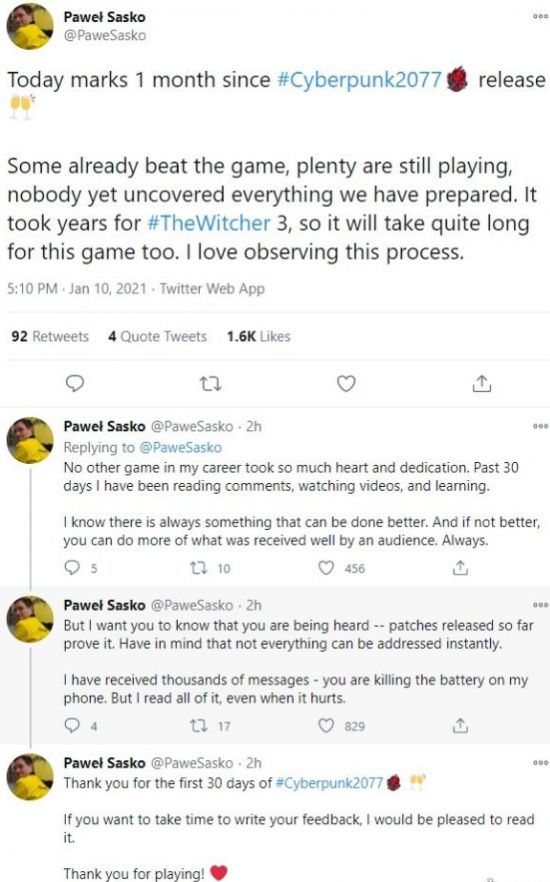Like the main tweet with the heart icon
The height and width of the screenshot is (882, 550).
click(x=346, y=383)
